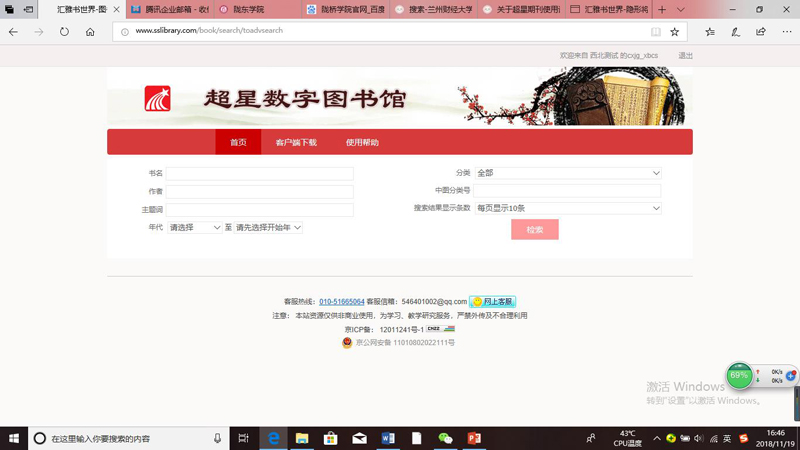Click the 检索 search button
Image resolution: width=800 pixels, height=450 pixels.
coord(535,230)
